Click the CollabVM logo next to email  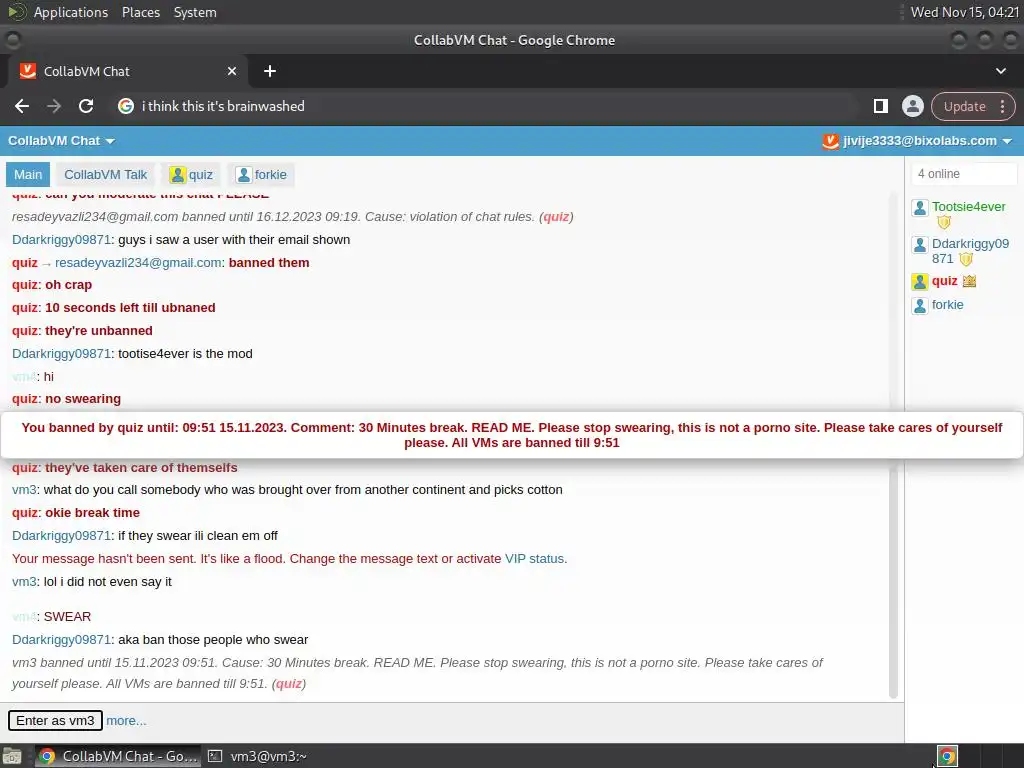click(830, 141)
